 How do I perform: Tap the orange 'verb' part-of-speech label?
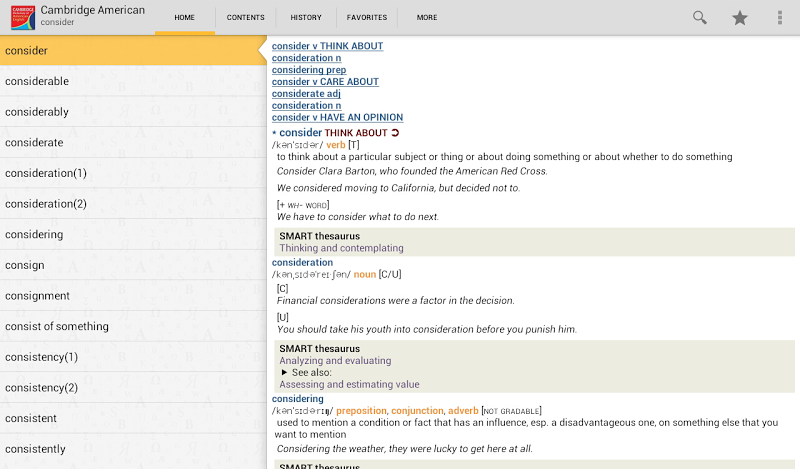click(336, 145)
